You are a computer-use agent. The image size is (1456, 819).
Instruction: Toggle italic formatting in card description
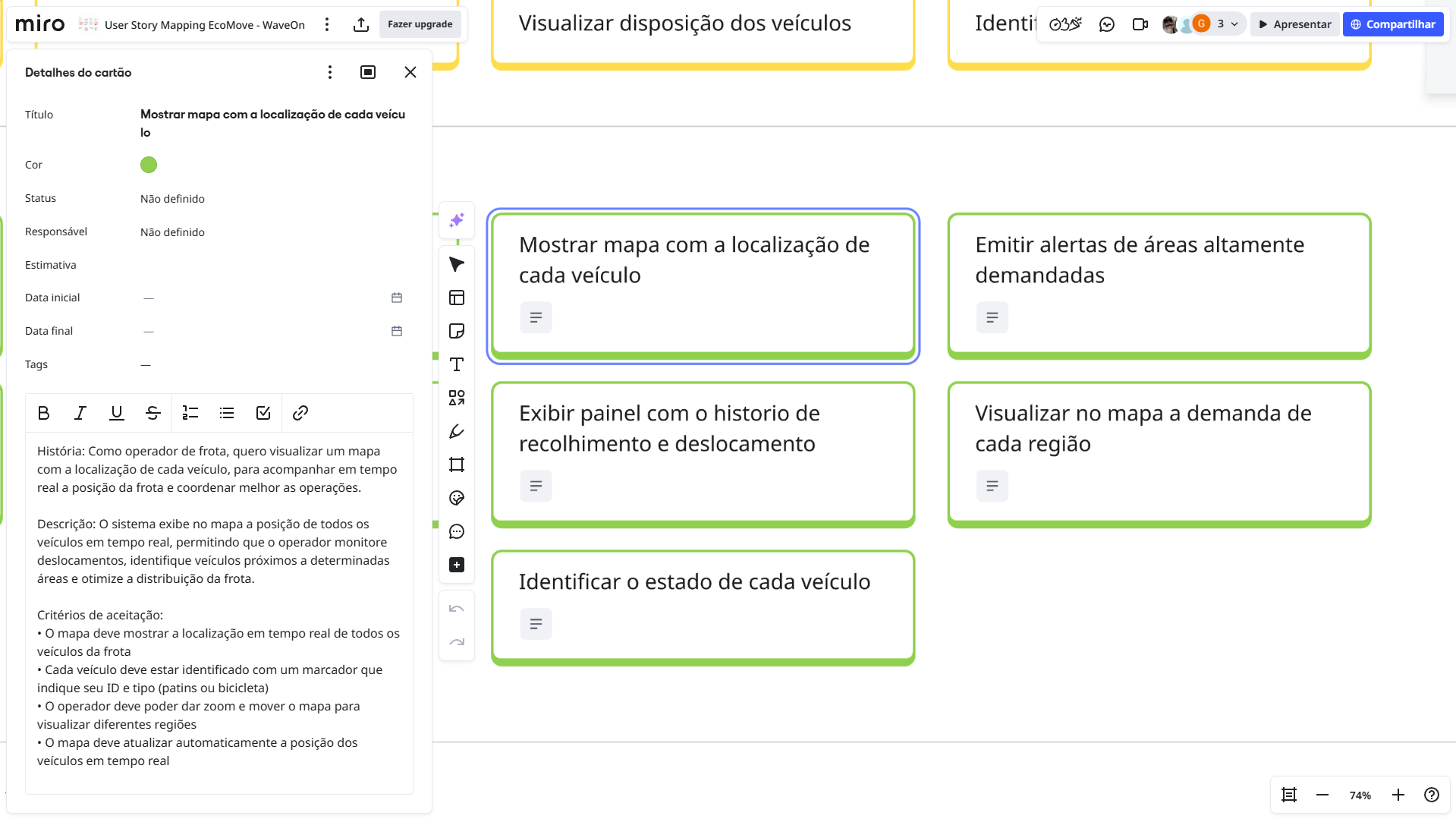coord(80,413)
